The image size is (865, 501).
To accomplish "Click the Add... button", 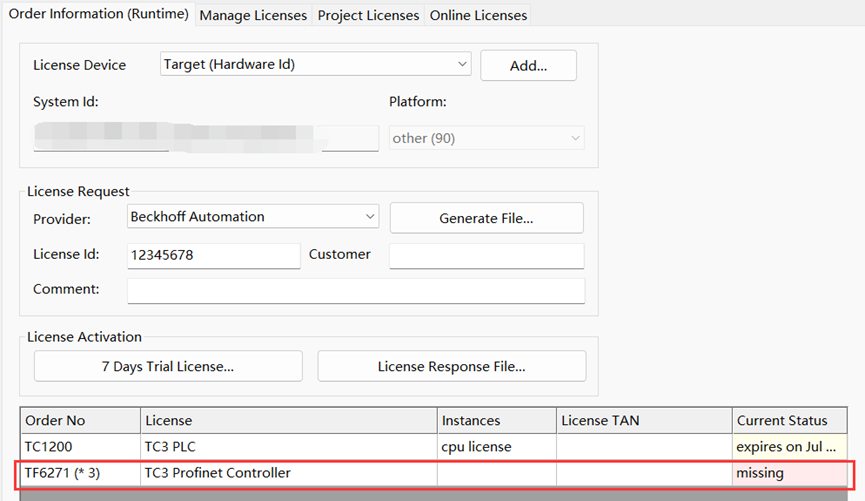I will (x=528, y=66).
